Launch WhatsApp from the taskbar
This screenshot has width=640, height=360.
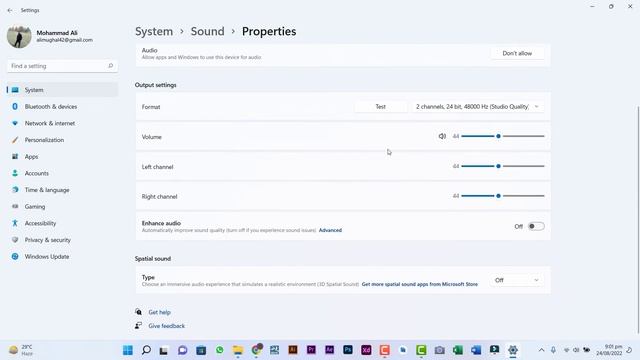tap(220, 350)
